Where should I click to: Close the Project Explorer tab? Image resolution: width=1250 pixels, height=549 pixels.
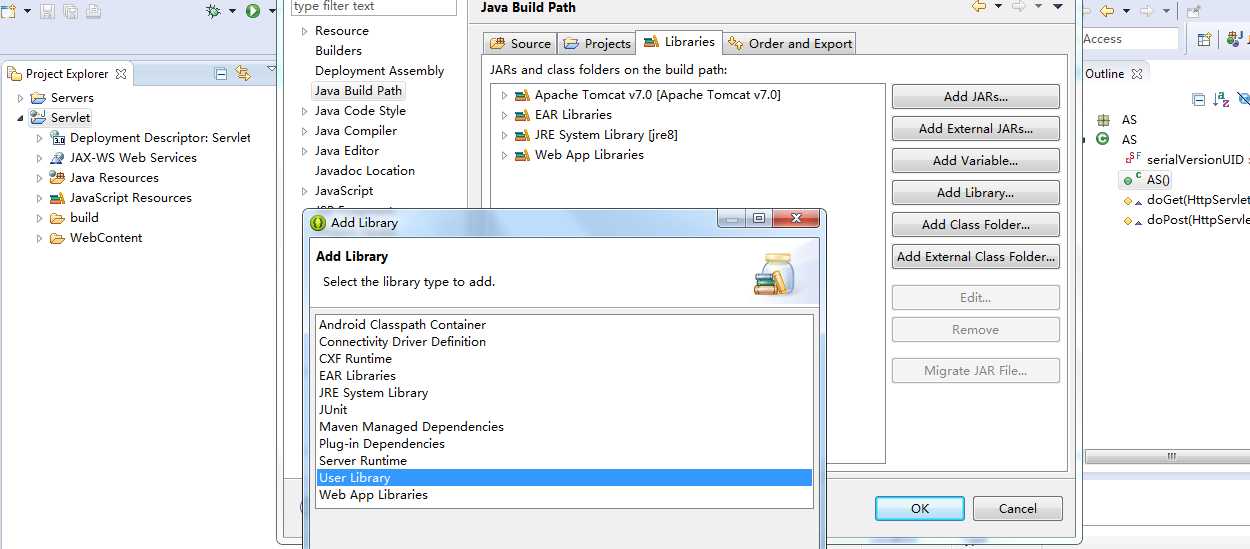click(121, 74)
